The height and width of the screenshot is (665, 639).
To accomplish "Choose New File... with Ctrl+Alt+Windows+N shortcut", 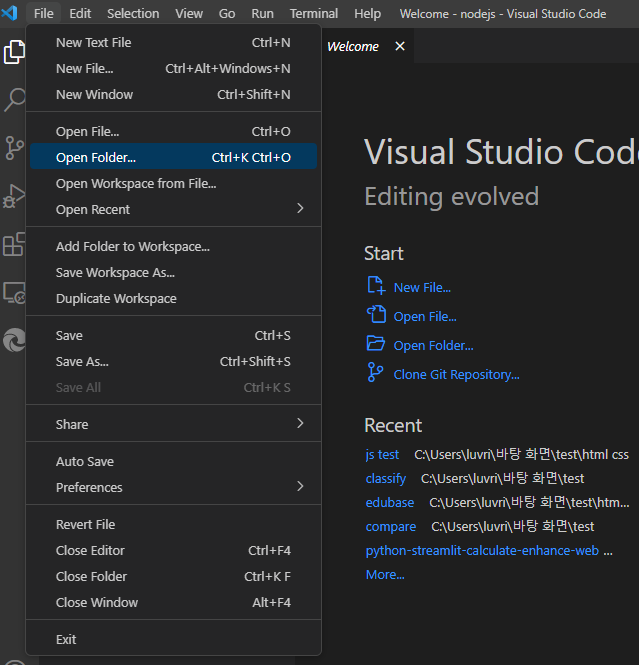I will coord(173,68).
